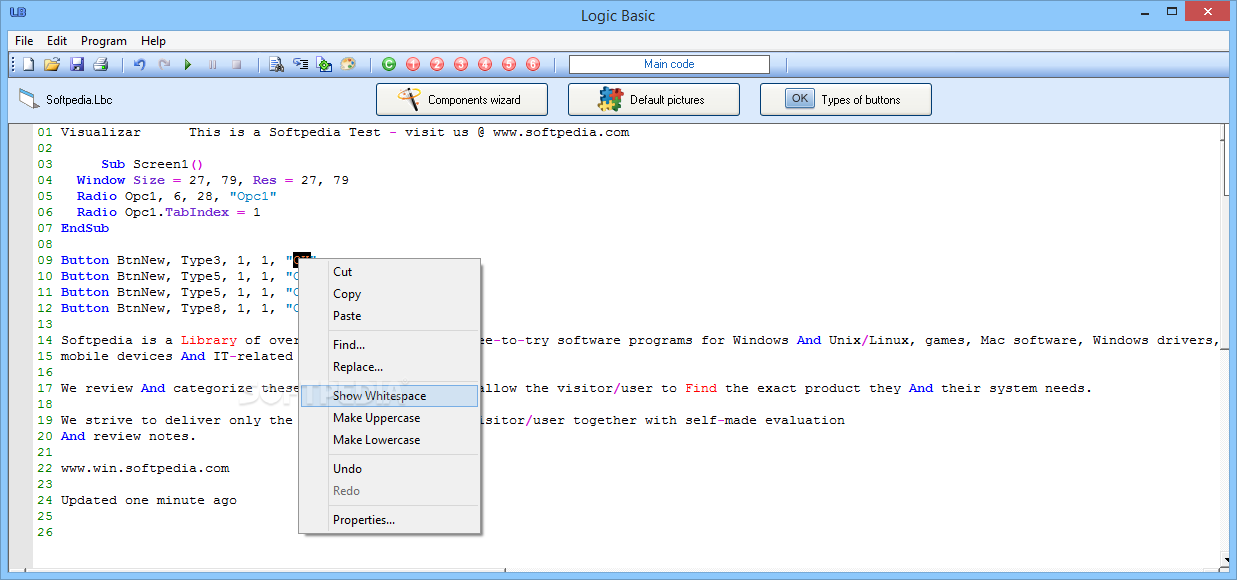1237x580 pixels.
Task: Choose Replace... from the context menu
Action: point(390,367)
